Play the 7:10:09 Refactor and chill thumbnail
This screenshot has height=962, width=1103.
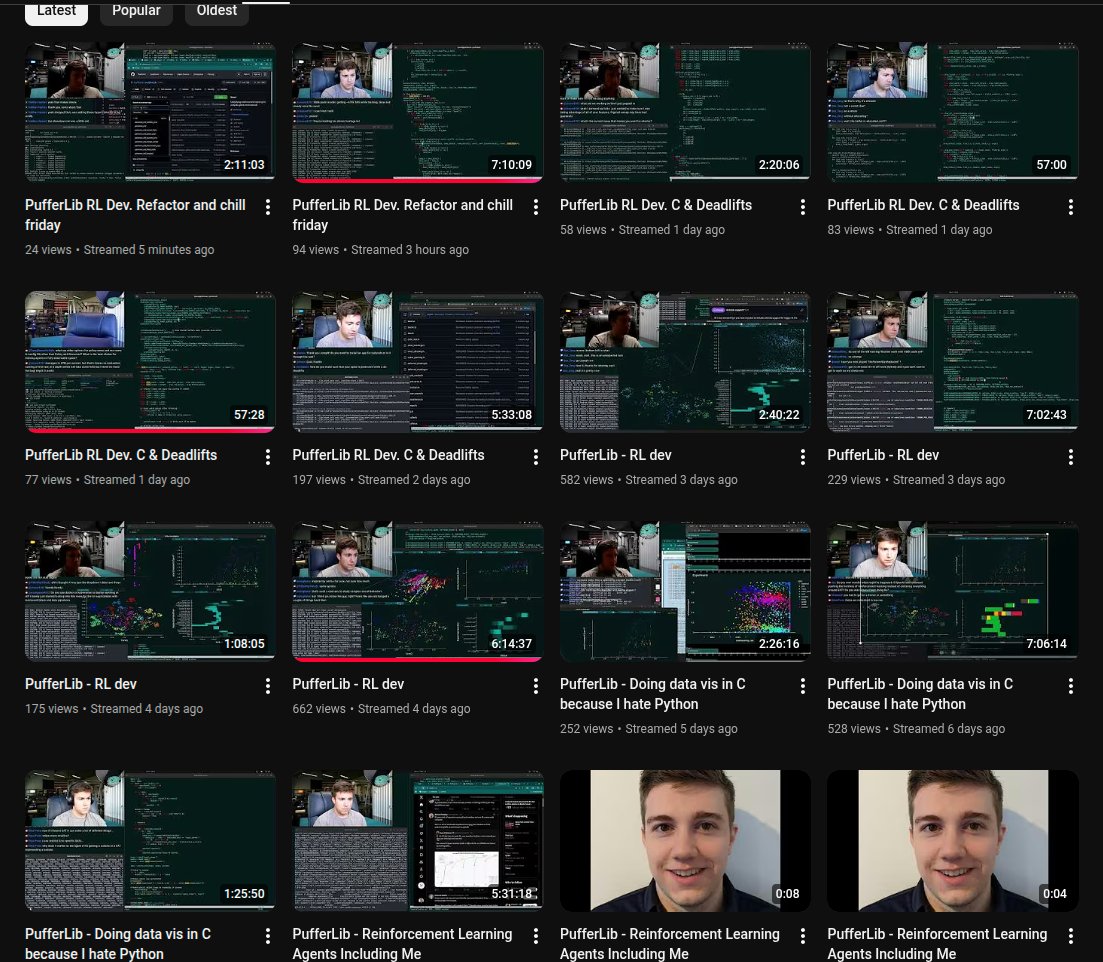[x=418, y=112]
